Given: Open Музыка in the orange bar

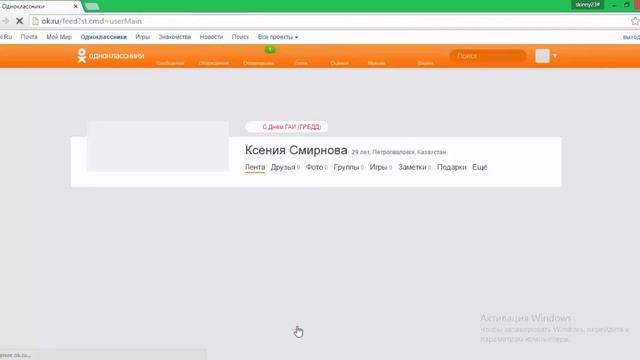Looking at the screenshot, I should [x=376, y=63].
